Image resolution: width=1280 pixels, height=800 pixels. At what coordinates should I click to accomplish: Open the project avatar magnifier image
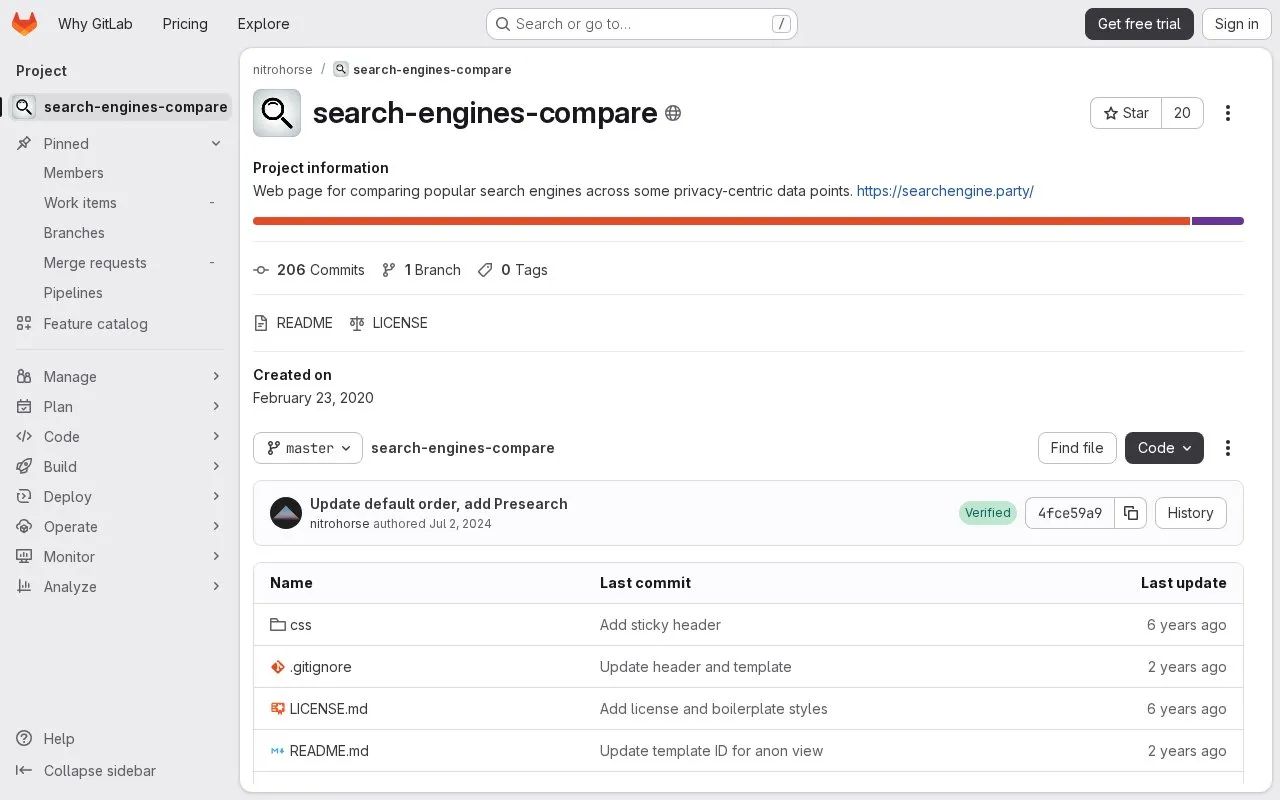pyautogui.click(x=277, y=113)
